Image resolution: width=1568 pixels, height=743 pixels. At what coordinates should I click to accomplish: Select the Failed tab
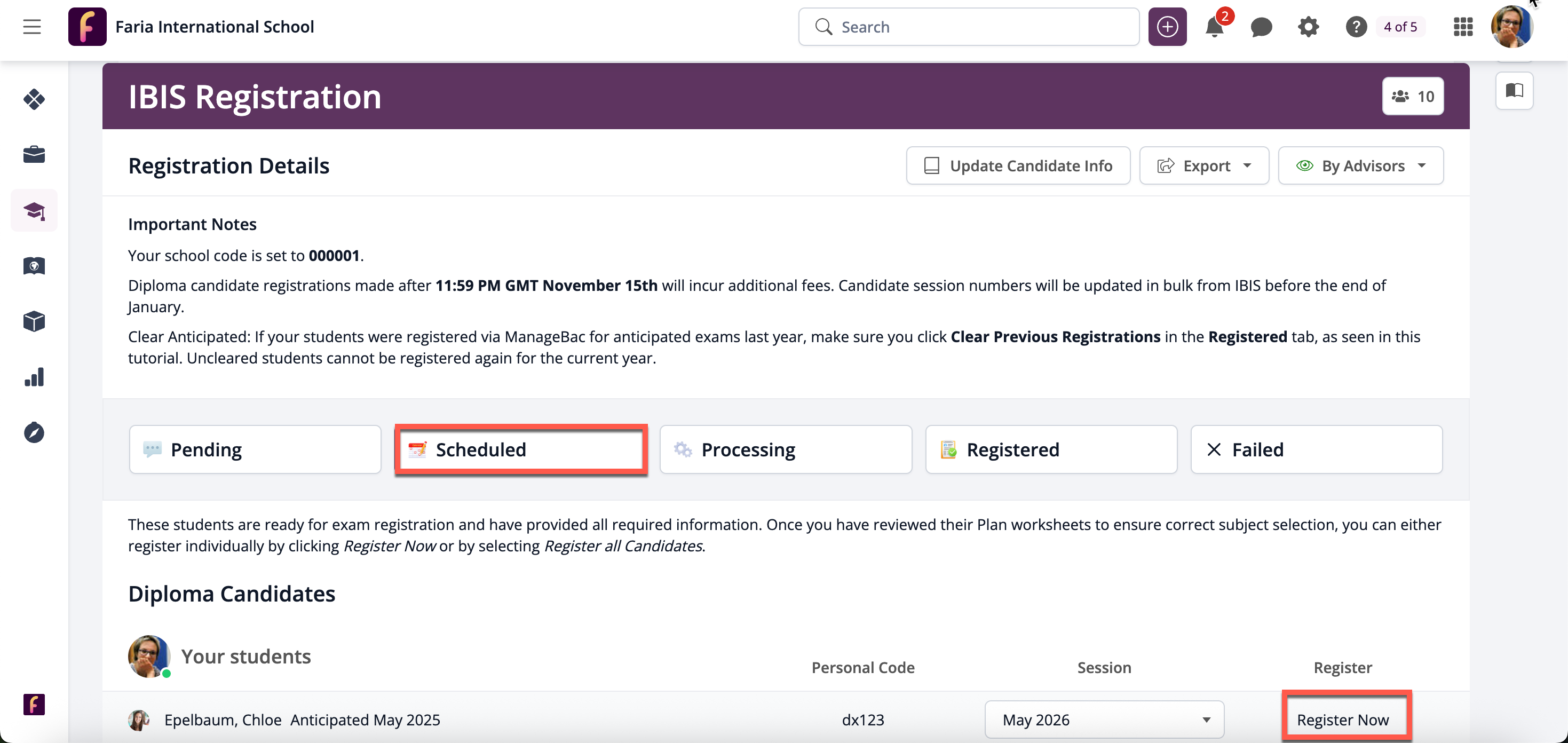point(1316,449)
